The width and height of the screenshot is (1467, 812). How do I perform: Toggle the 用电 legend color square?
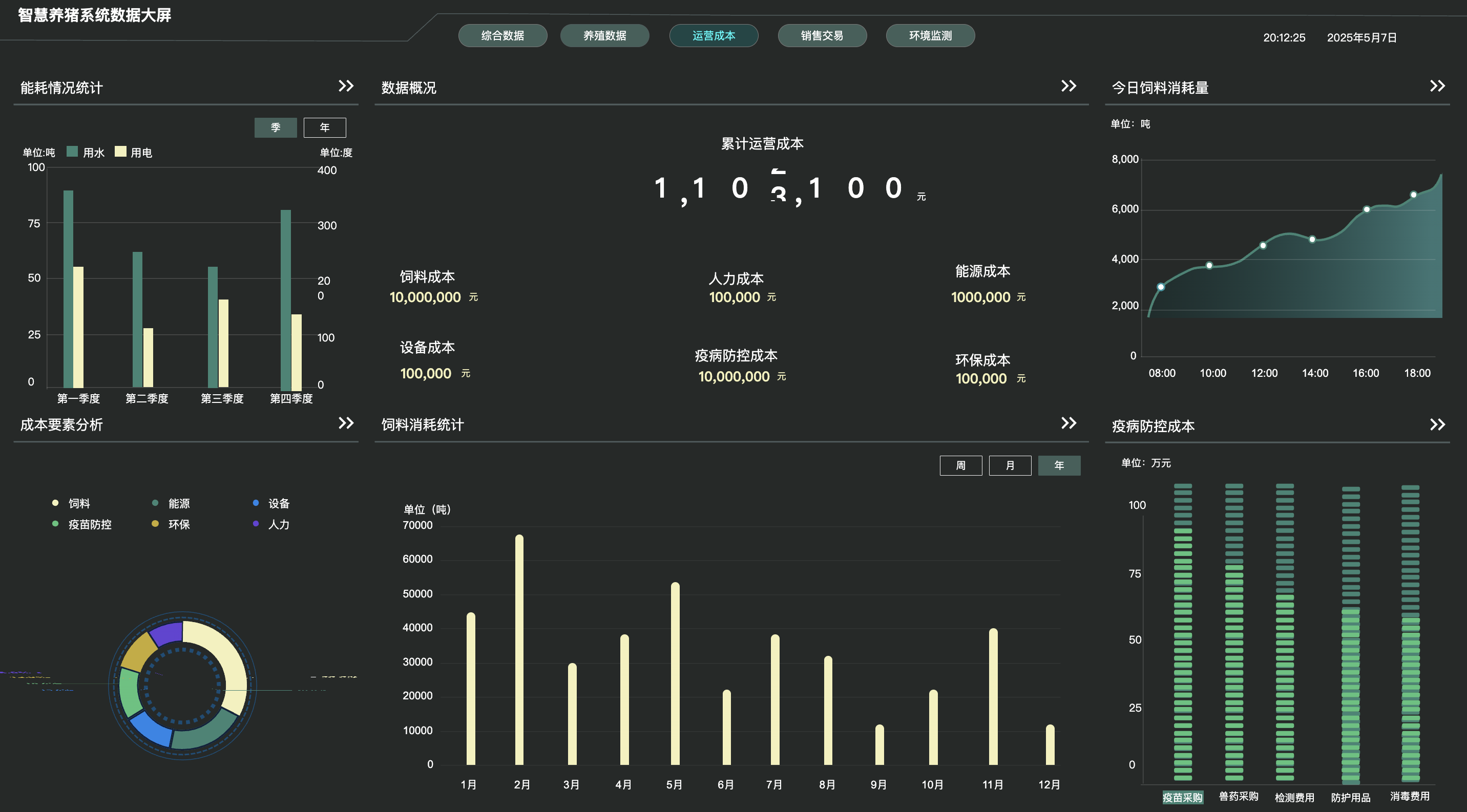tap(120, 152)
